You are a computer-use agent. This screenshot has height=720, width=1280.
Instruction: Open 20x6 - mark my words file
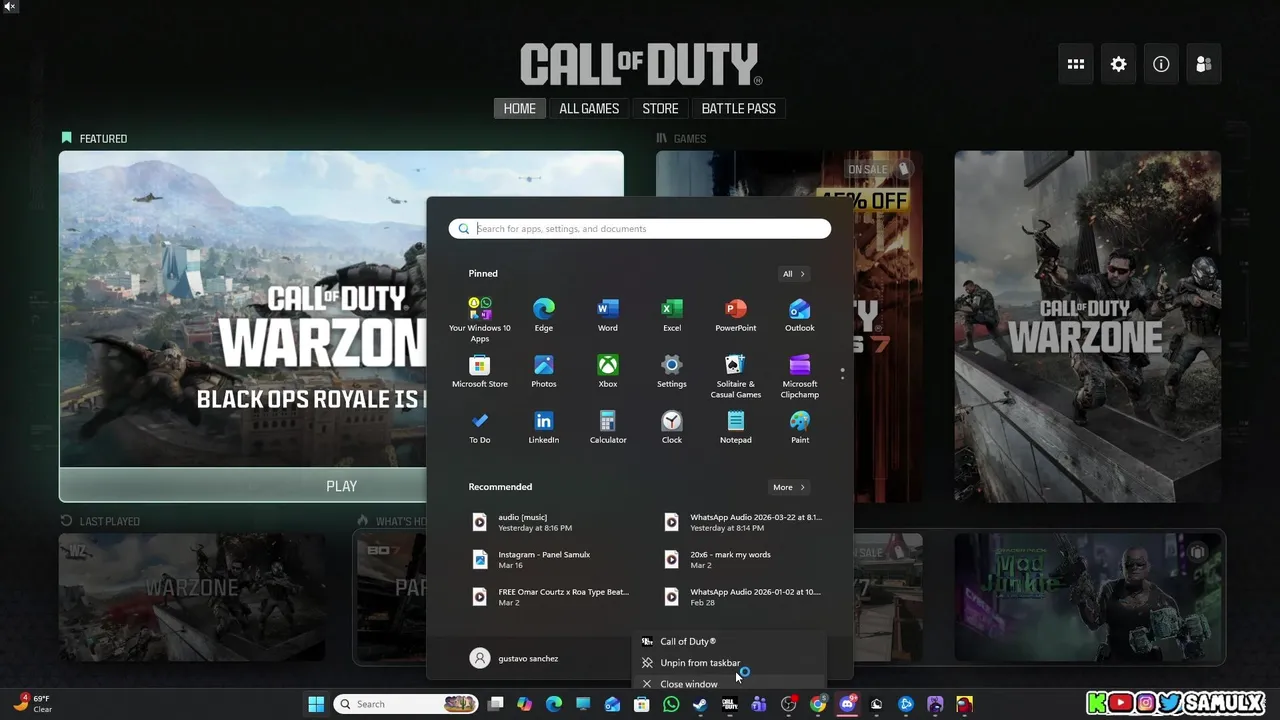coord(744,559)
